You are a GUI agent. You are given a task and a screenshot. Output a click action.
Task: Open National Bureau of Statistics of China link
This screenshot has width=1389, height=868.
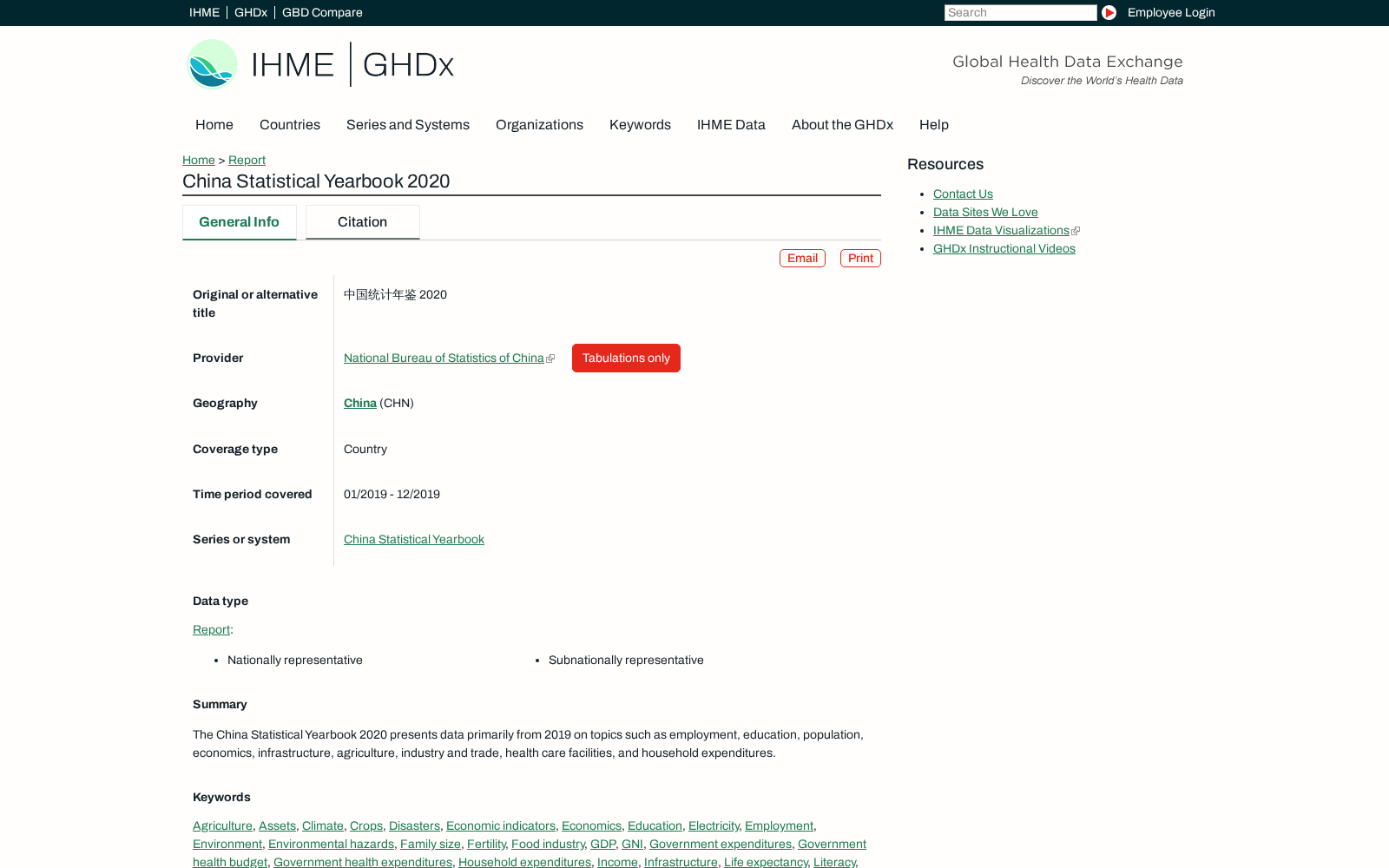pyautogui.click(x=444, y=358)
